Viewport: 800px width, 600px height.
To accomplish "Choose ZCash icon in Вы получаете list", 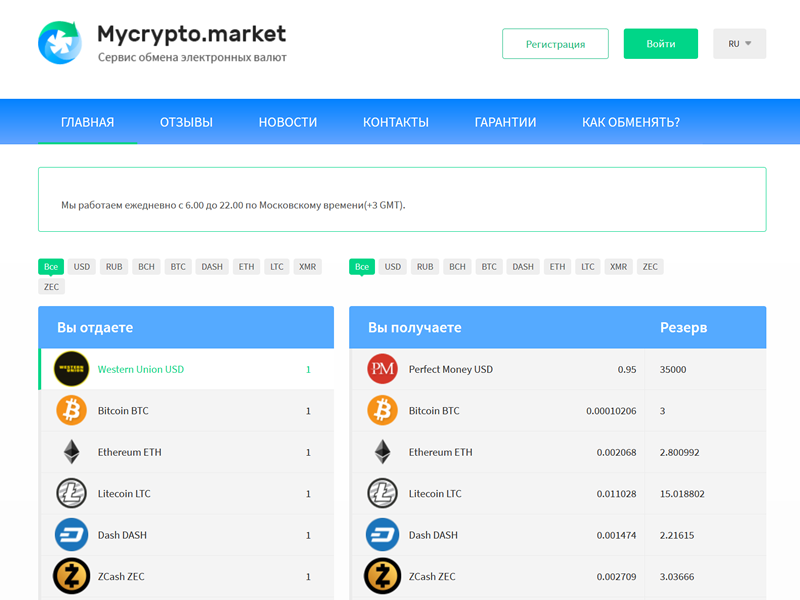I will [383, 576].
